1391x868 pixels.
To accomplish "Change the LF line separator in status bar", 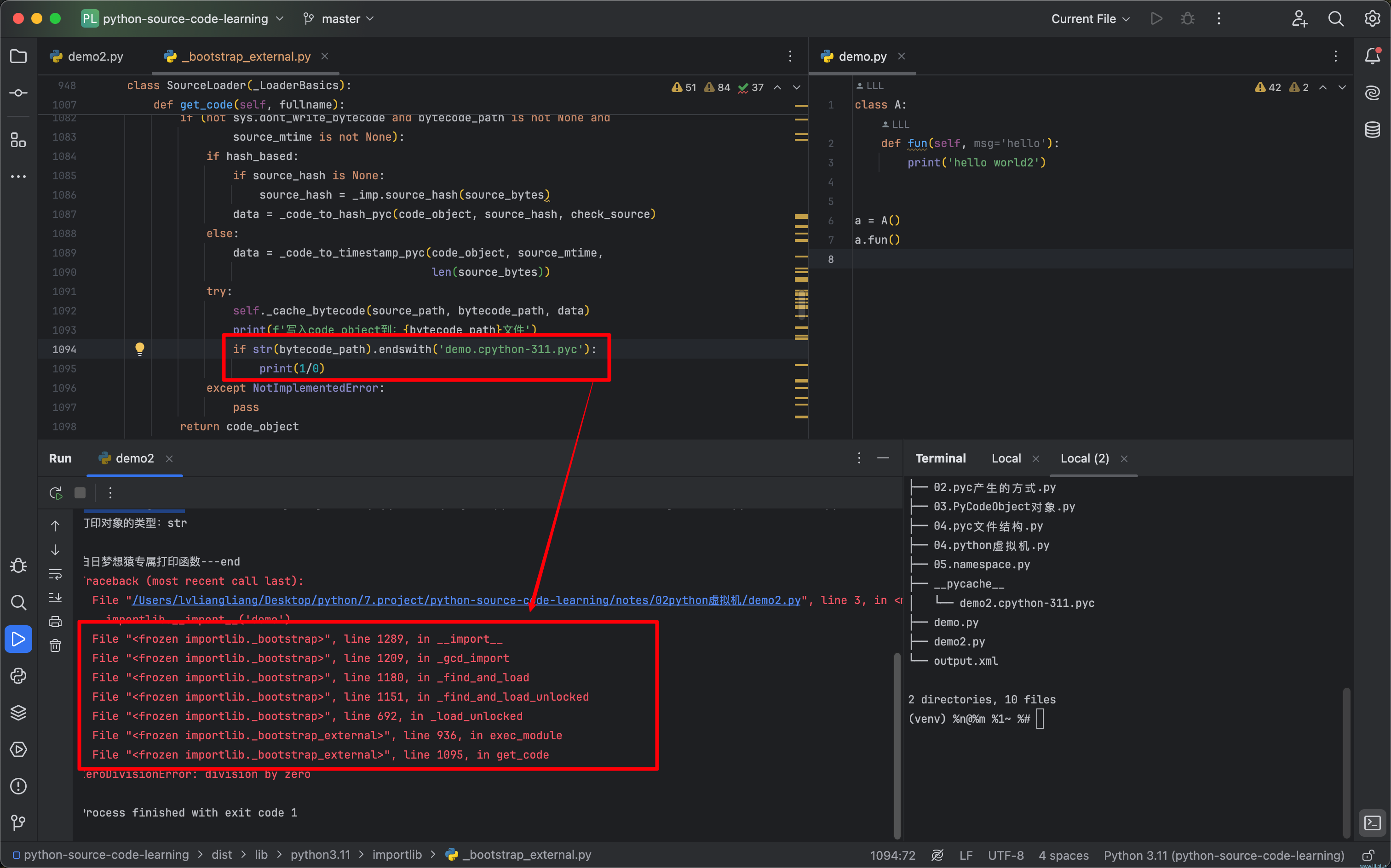I will [x=966, y=855].
